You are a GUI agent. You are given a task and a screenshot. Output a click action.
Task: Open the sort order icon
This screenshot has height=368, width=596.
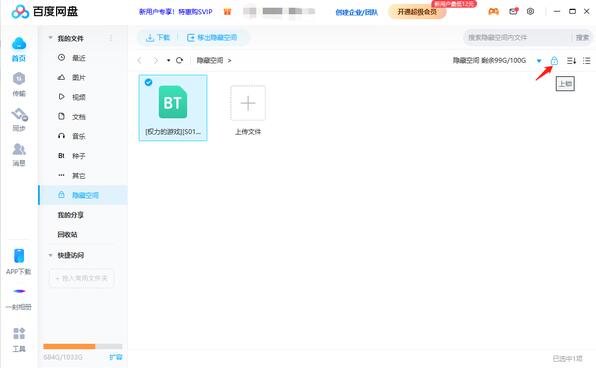coord(571,60)
